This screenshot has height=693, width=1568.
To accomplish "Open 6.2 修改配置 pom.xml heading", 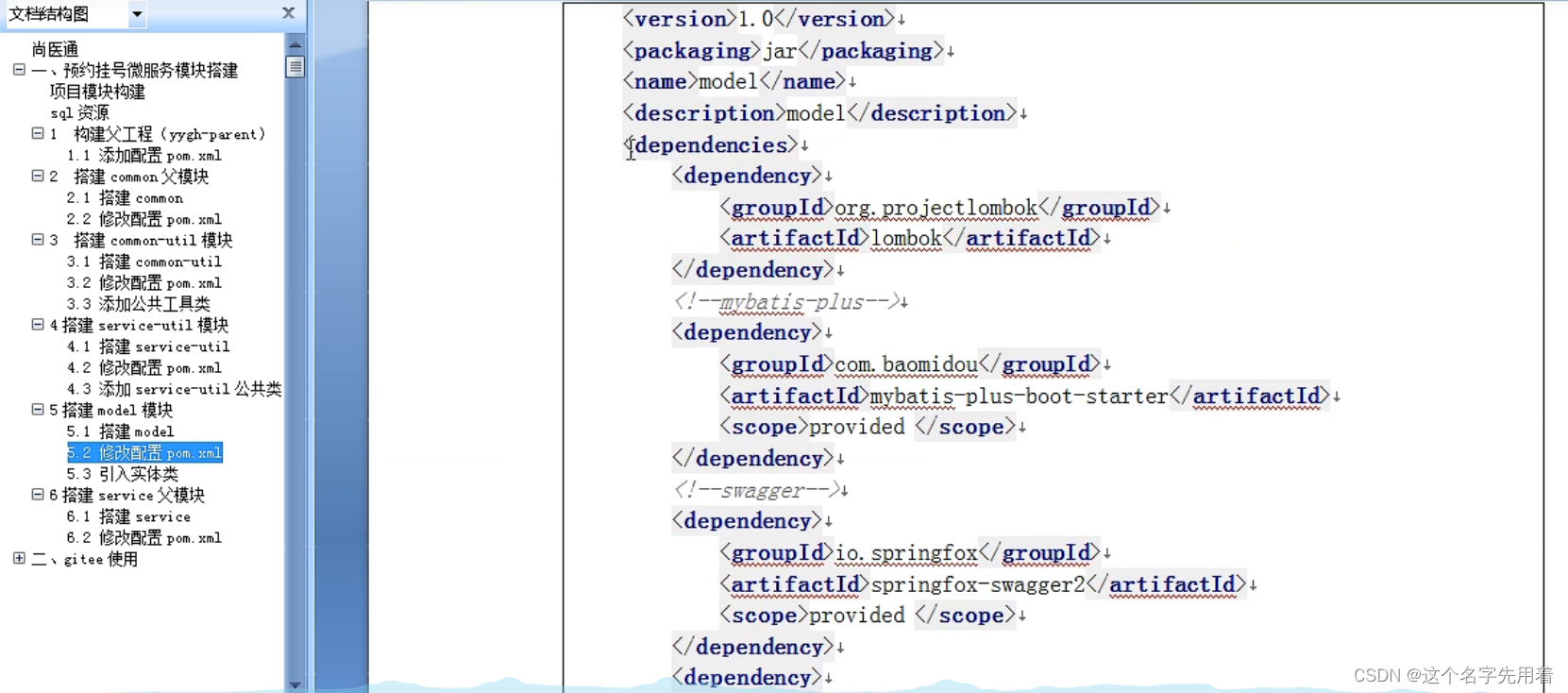I will pos(144,538).
